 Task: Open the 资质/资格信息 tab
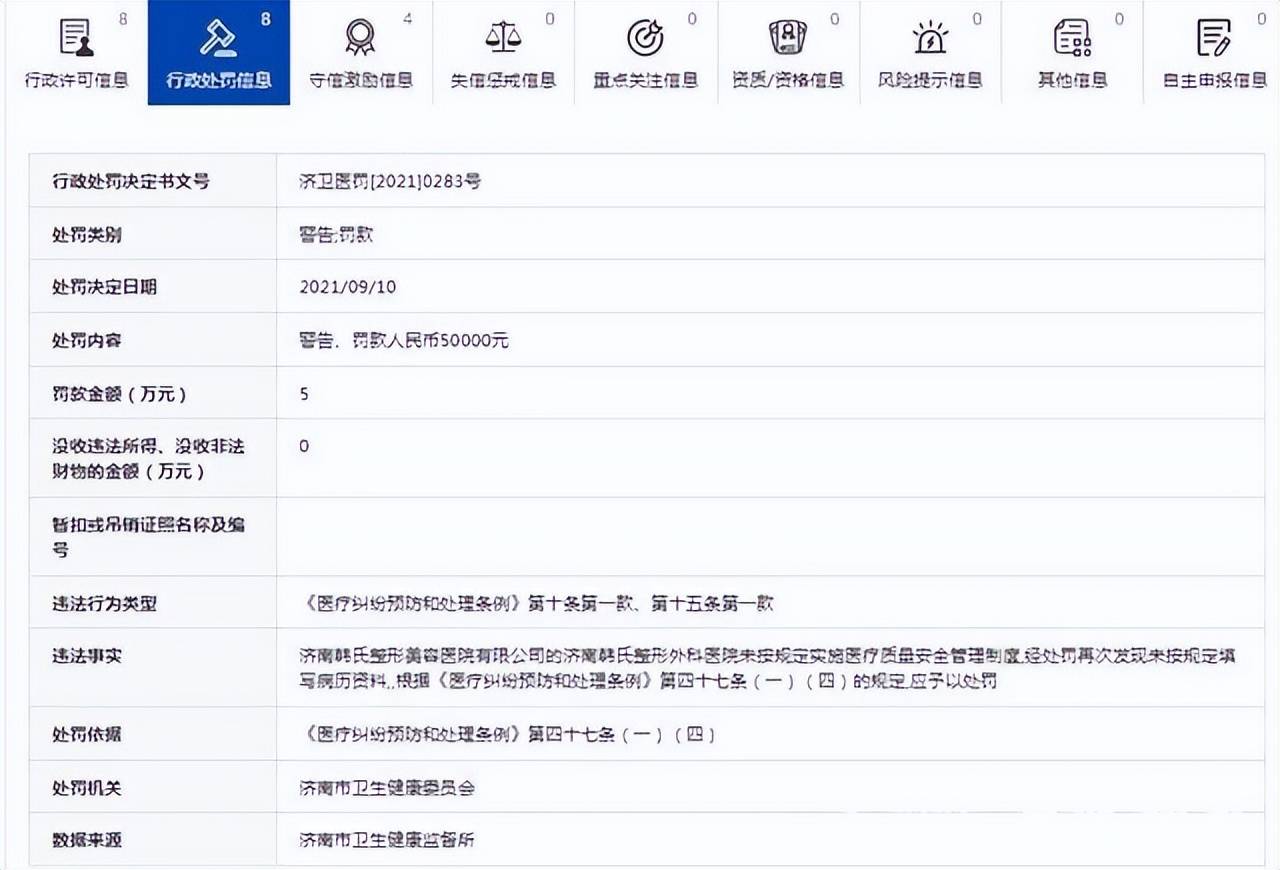point(788,52)
